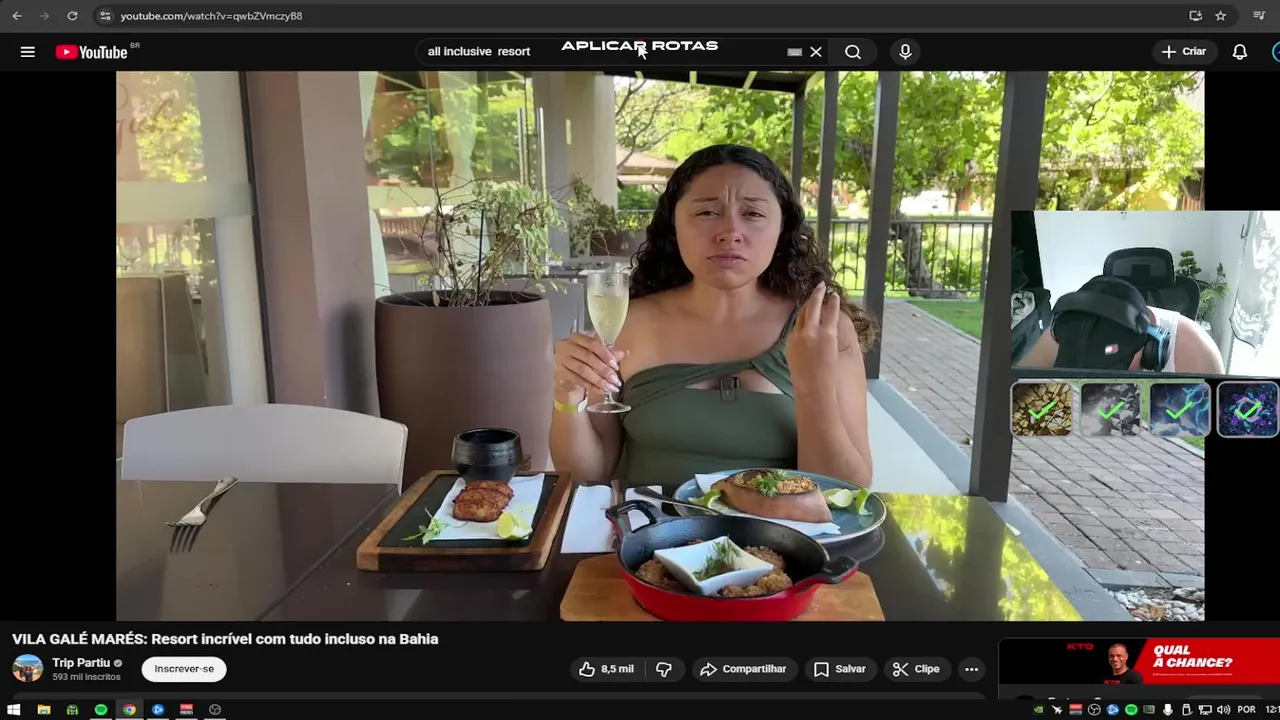Subscribe with the Inscrever-se button
Screen dimensions: 1280x720
[184, 669]
